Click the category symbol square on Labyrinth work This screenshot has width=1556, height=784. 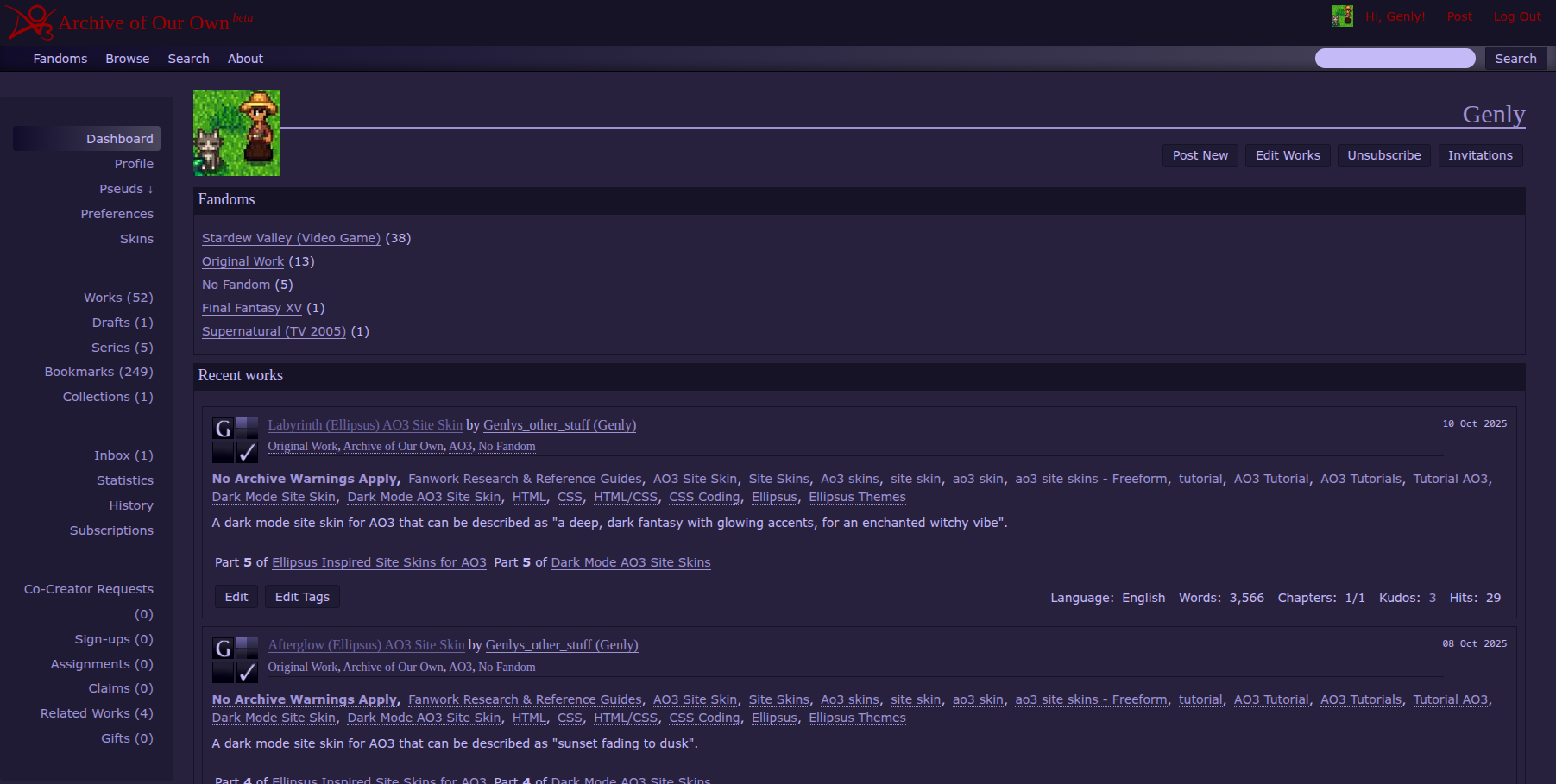point(248,429)
